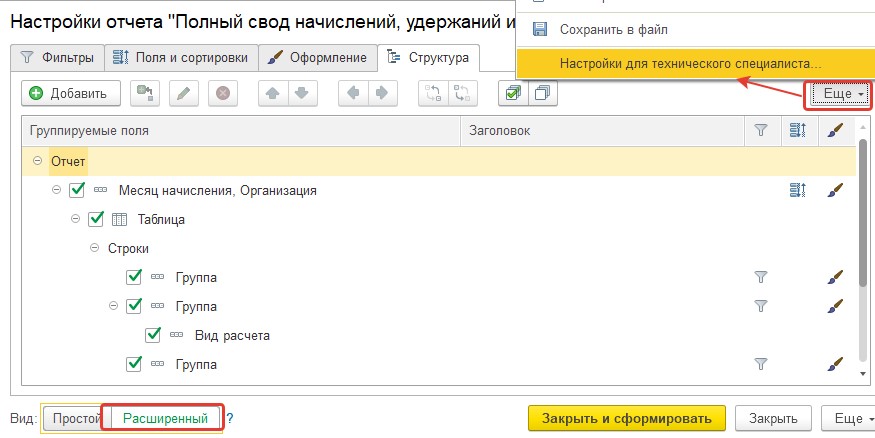Move item down with the down arrow icon
The width and height of the screenshot is (875, 438).
click(302, 93)
